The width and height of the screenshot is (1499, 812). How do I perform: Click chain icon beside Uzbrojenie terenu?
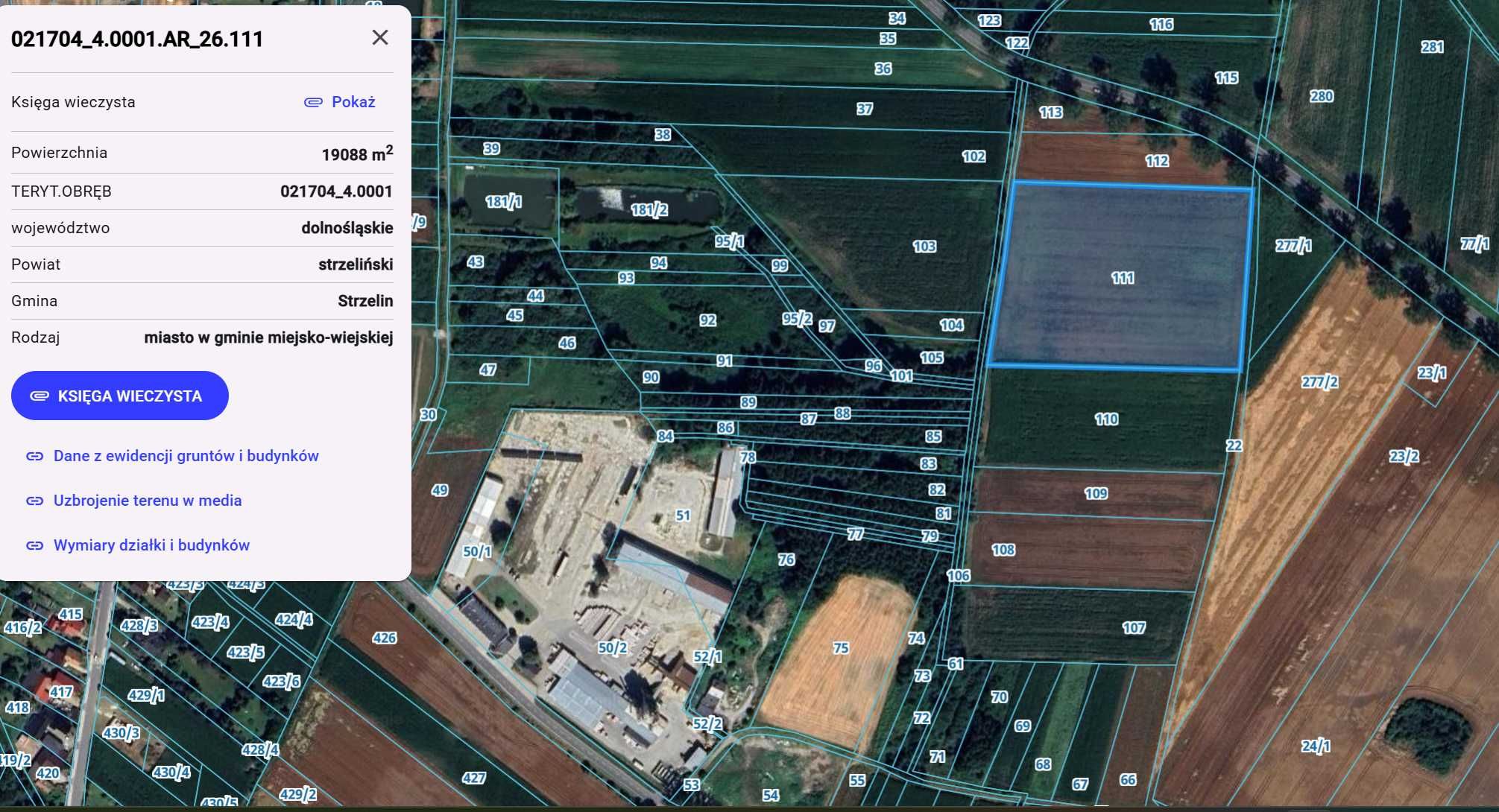tap(35, 501)
